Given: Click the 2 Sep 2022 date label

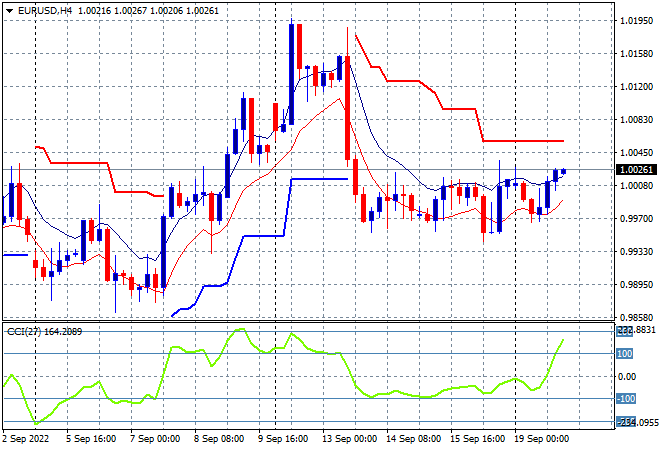Looking at the screenshot, I should pyautogui.click(x=26, y=439).
